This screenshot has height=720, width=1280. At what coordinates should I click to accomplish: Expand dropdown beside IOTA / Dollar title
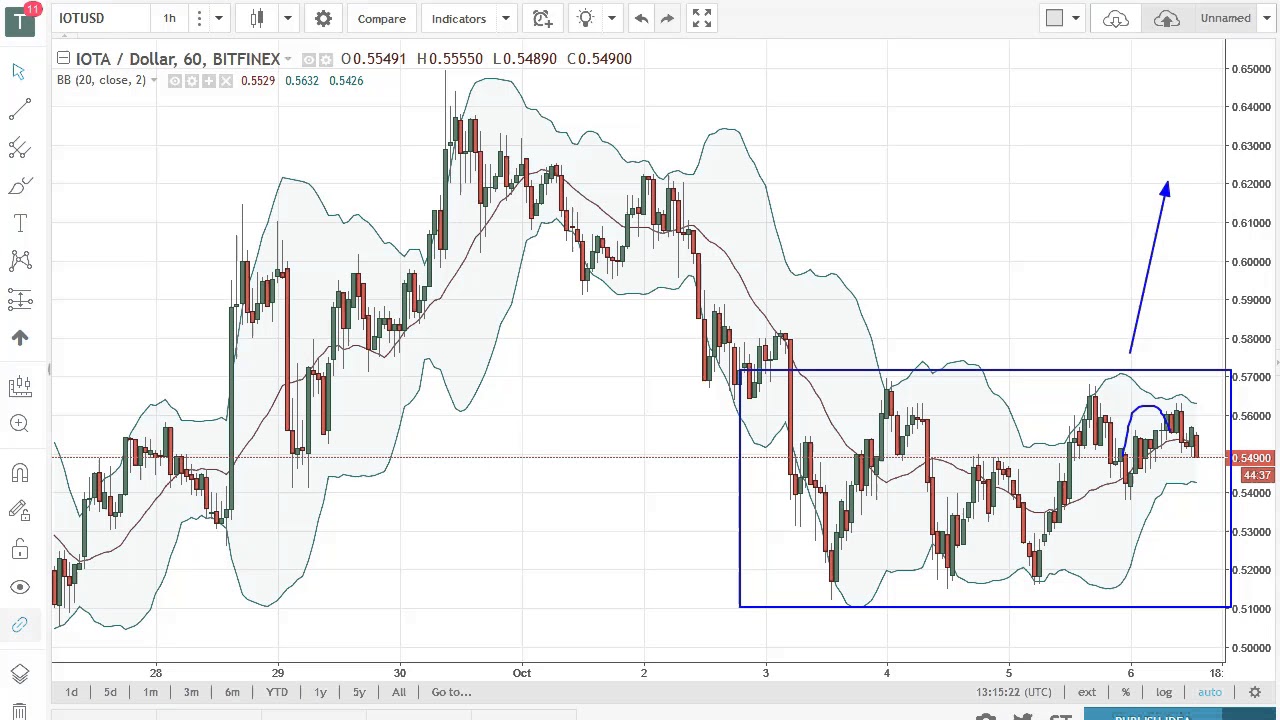(288, 59)
